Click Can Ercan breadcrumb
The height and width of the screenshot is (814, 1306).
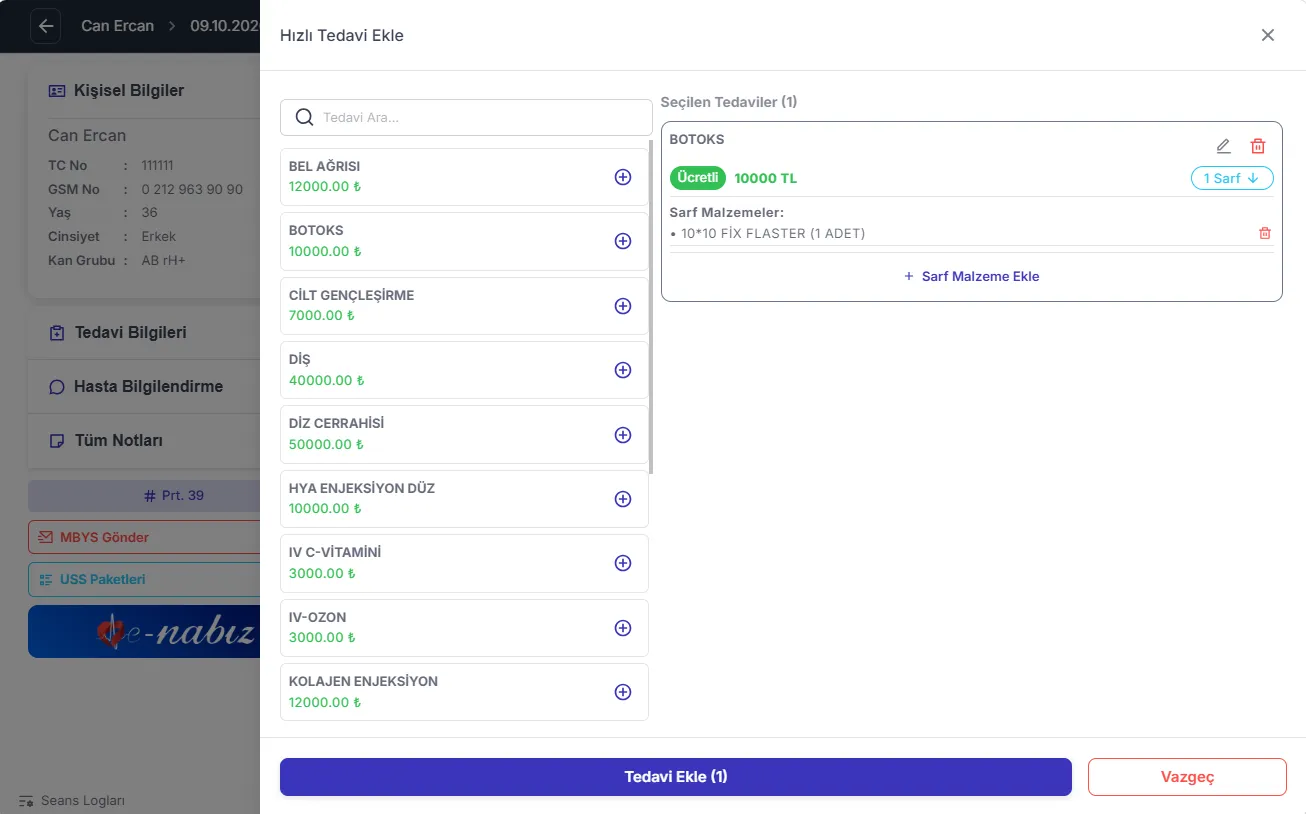pyautogui.click(x=117, y=26)
